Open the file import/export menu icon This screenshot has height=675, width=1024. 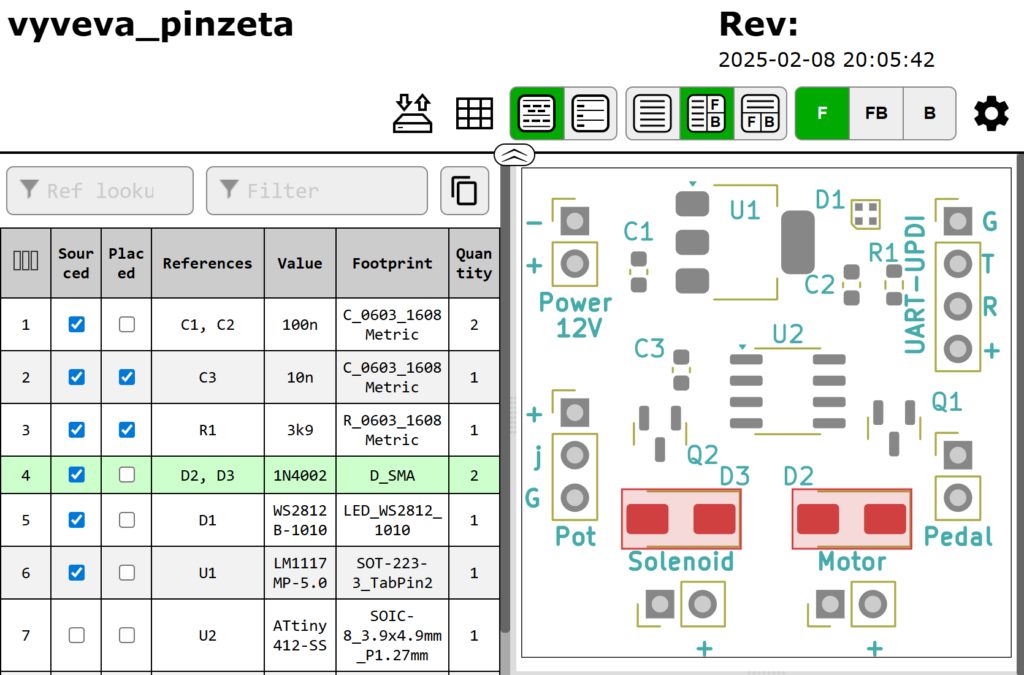coord(413,113)
